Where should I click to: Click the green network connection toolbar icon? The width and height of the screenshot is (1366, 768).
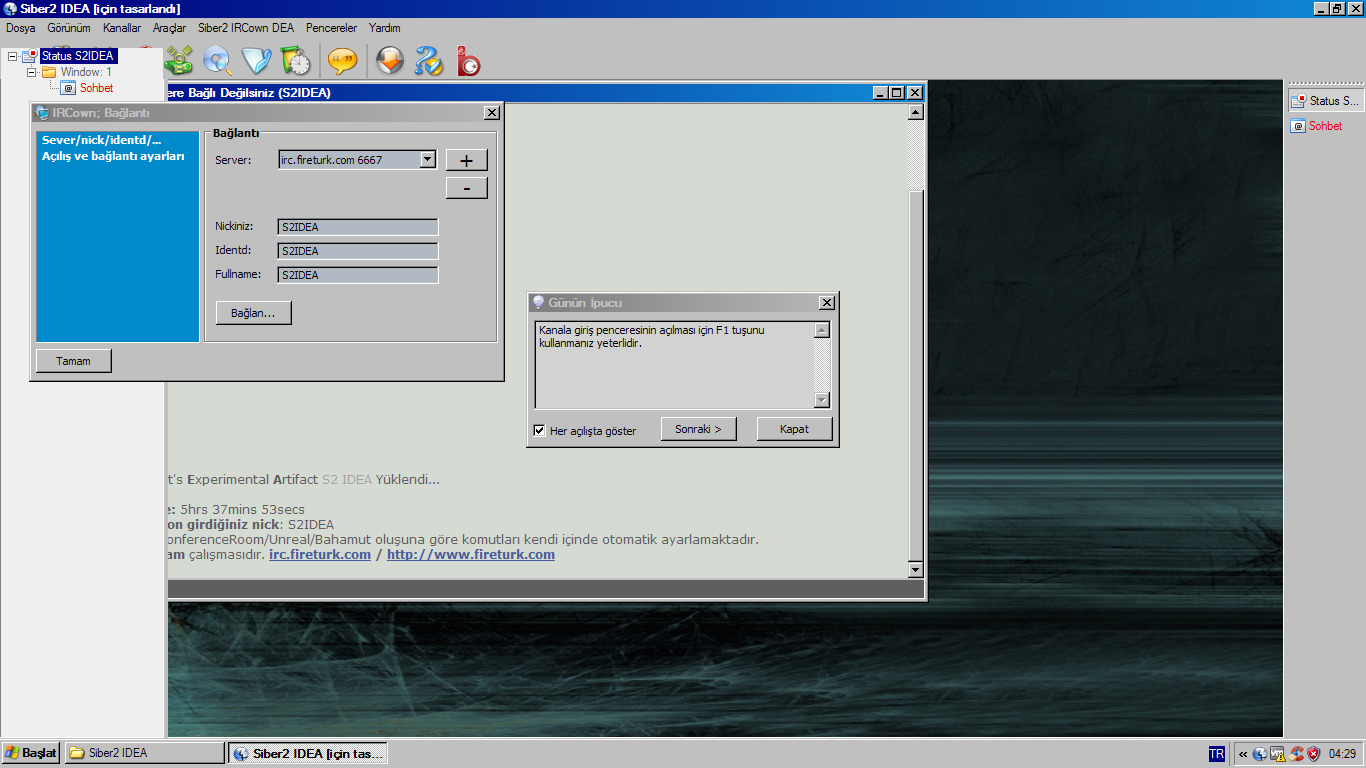coord(180,61)
